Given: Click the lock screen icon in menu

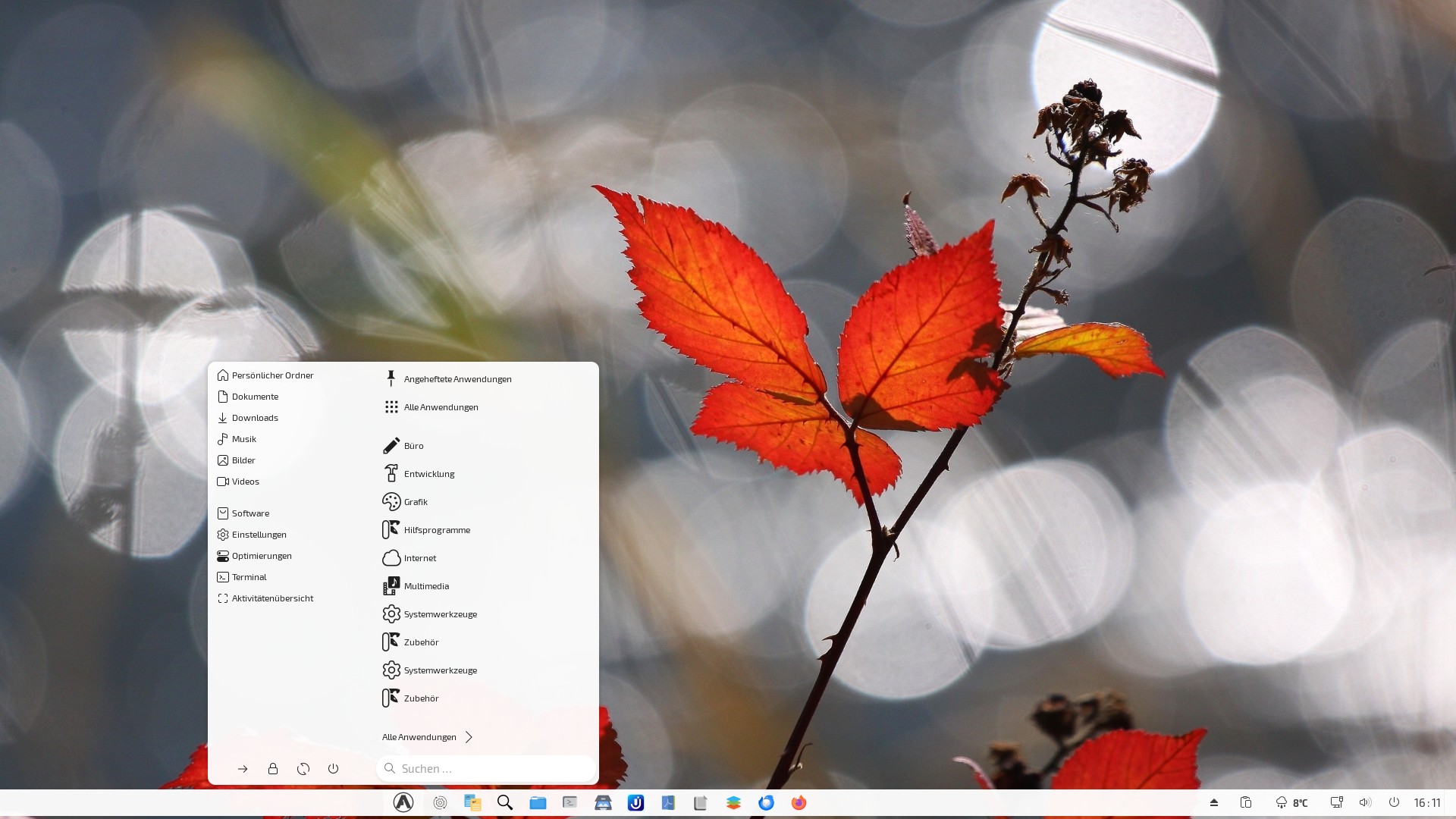Looking at the screenshot, I should (273, 769).
